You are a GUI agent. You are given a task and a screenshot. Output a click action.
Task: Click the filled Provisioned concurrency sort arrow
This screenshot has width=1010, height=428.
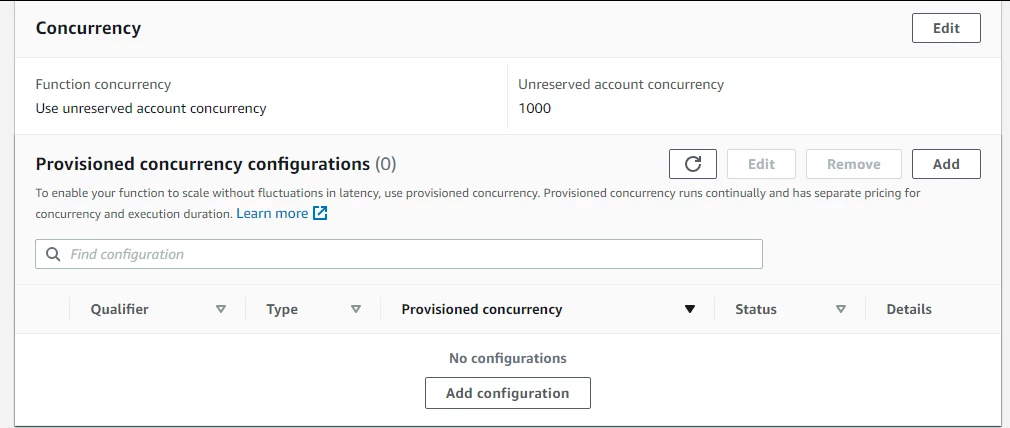689,309
